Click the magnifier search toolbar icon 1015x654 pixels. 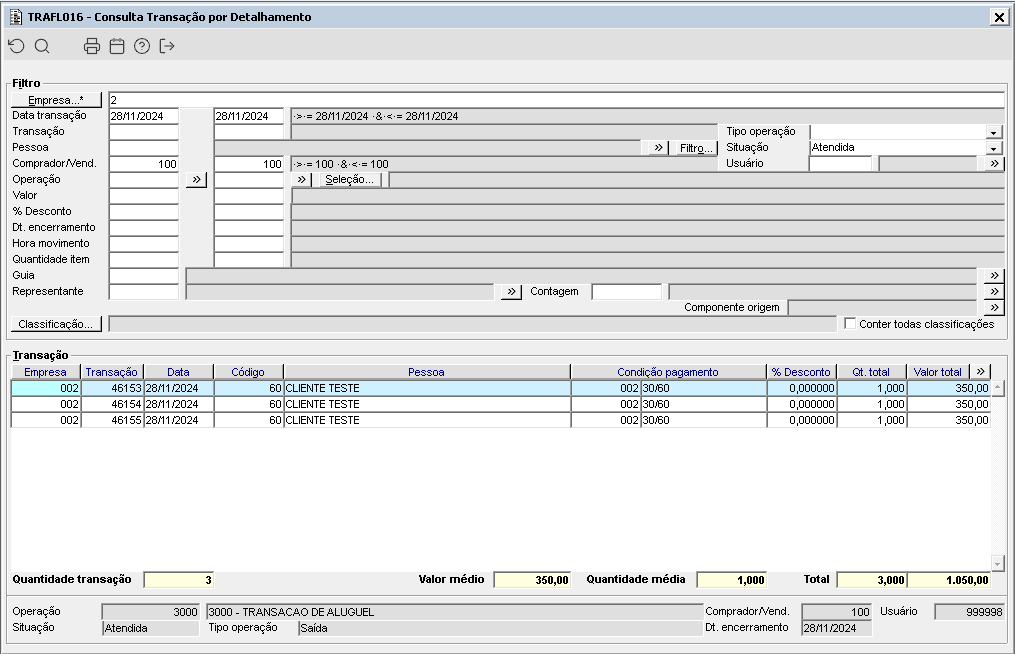[42, 46]
